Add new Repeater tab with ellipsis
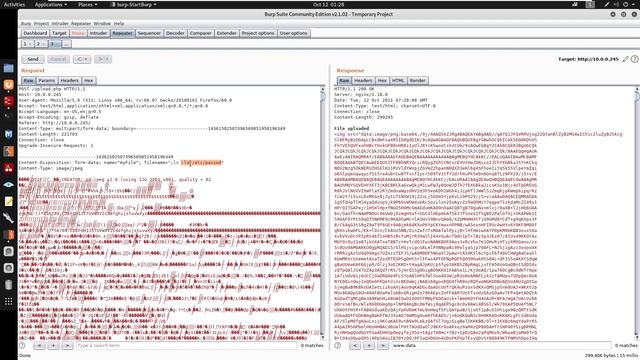The image size is (640, 360). [67, 44]
